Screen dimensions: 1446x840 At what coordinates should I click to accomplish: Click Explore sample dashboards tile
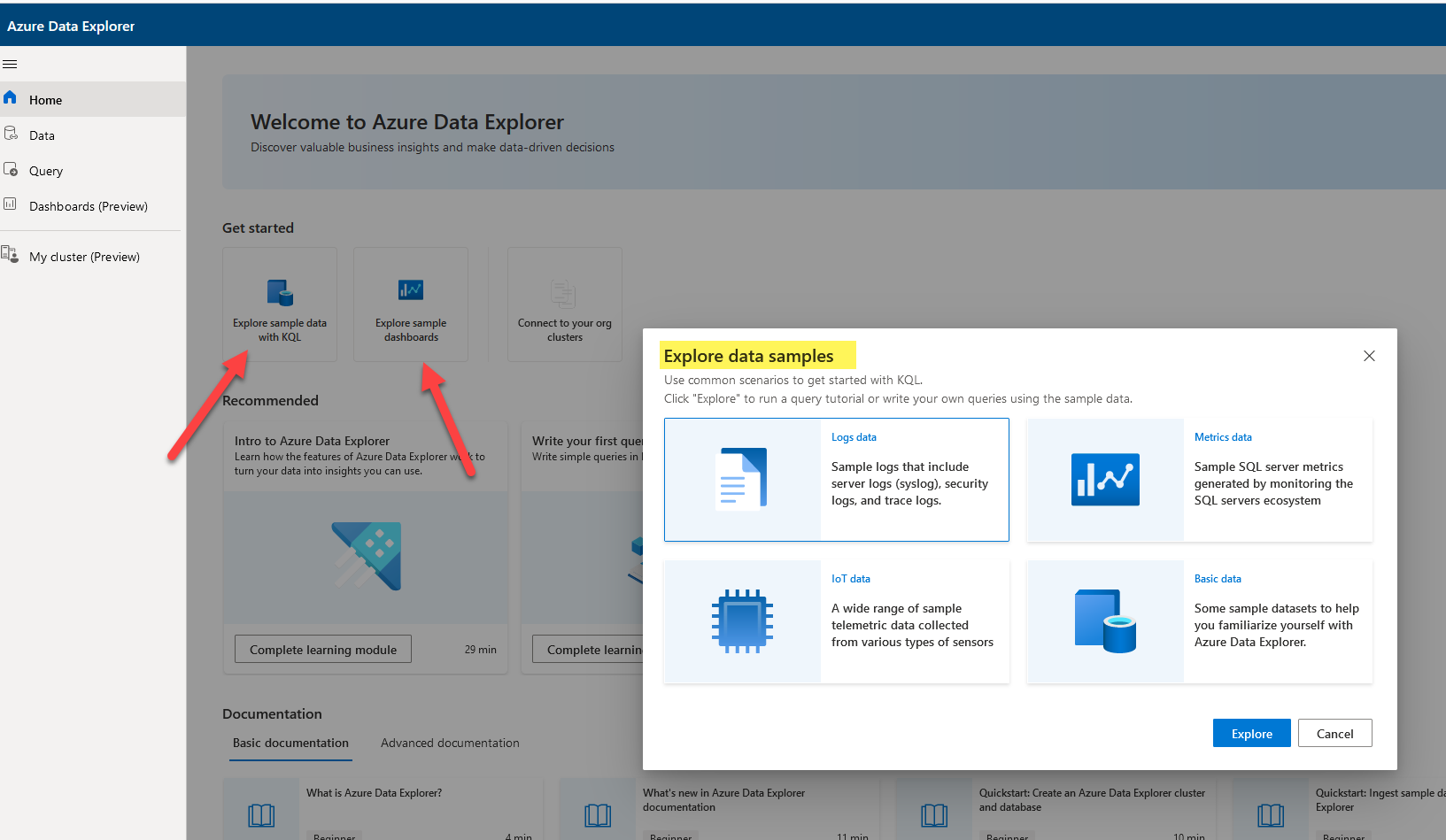411,304
